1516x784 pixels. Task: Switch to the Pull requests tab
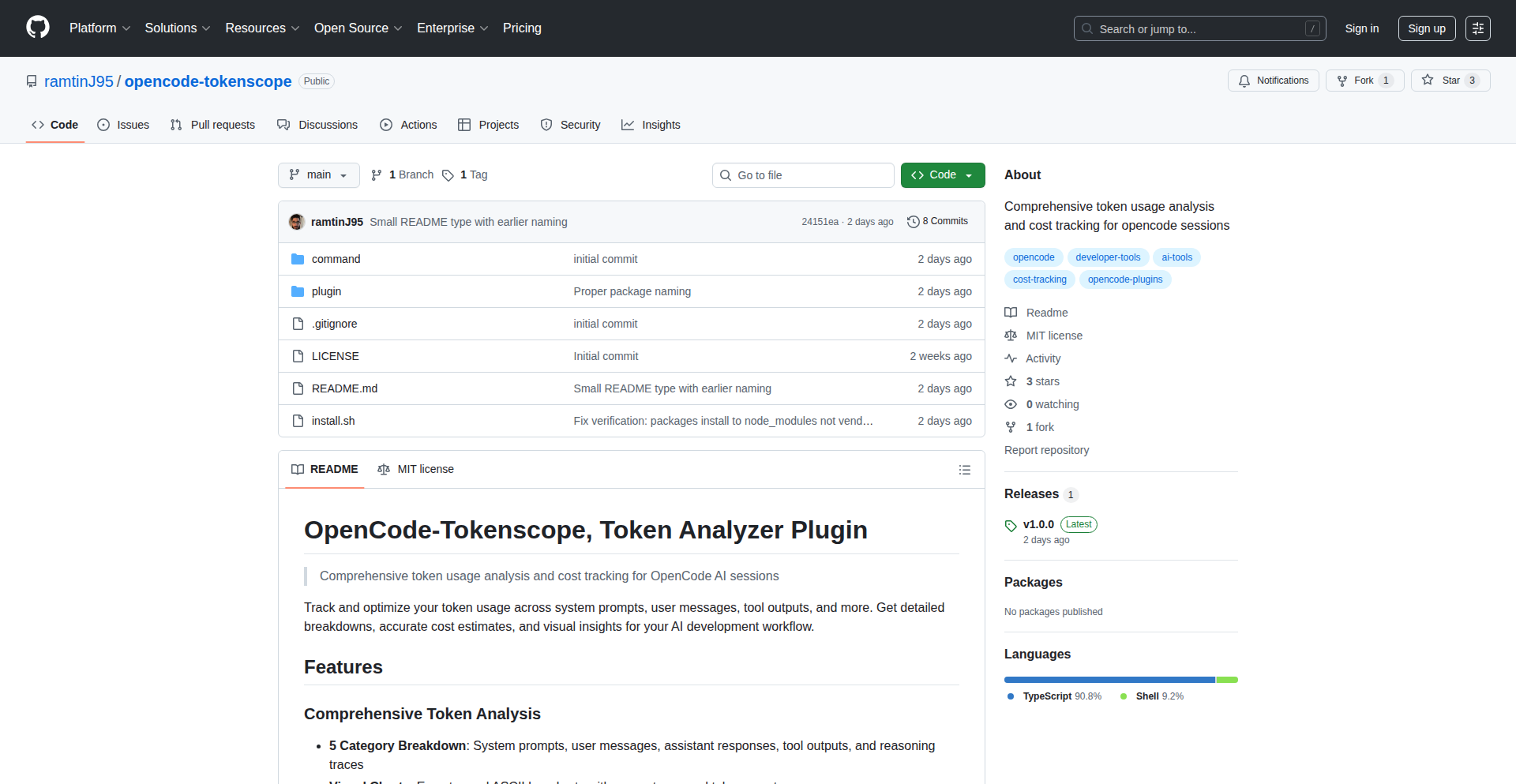pyautogui.click(x=212, y=125)
